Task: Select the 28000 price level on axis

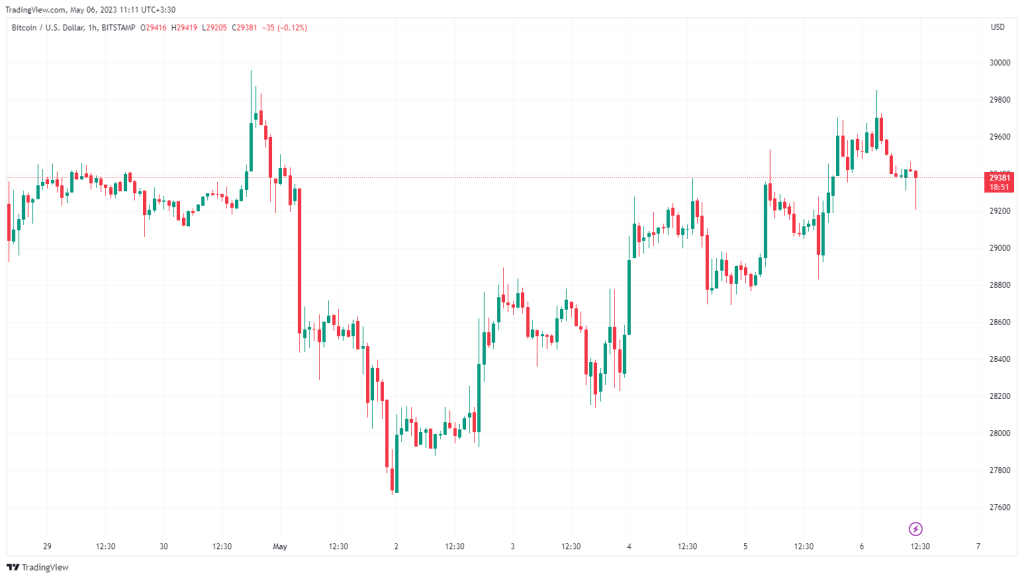Action: pyautogui.click(x=997, y=433)
